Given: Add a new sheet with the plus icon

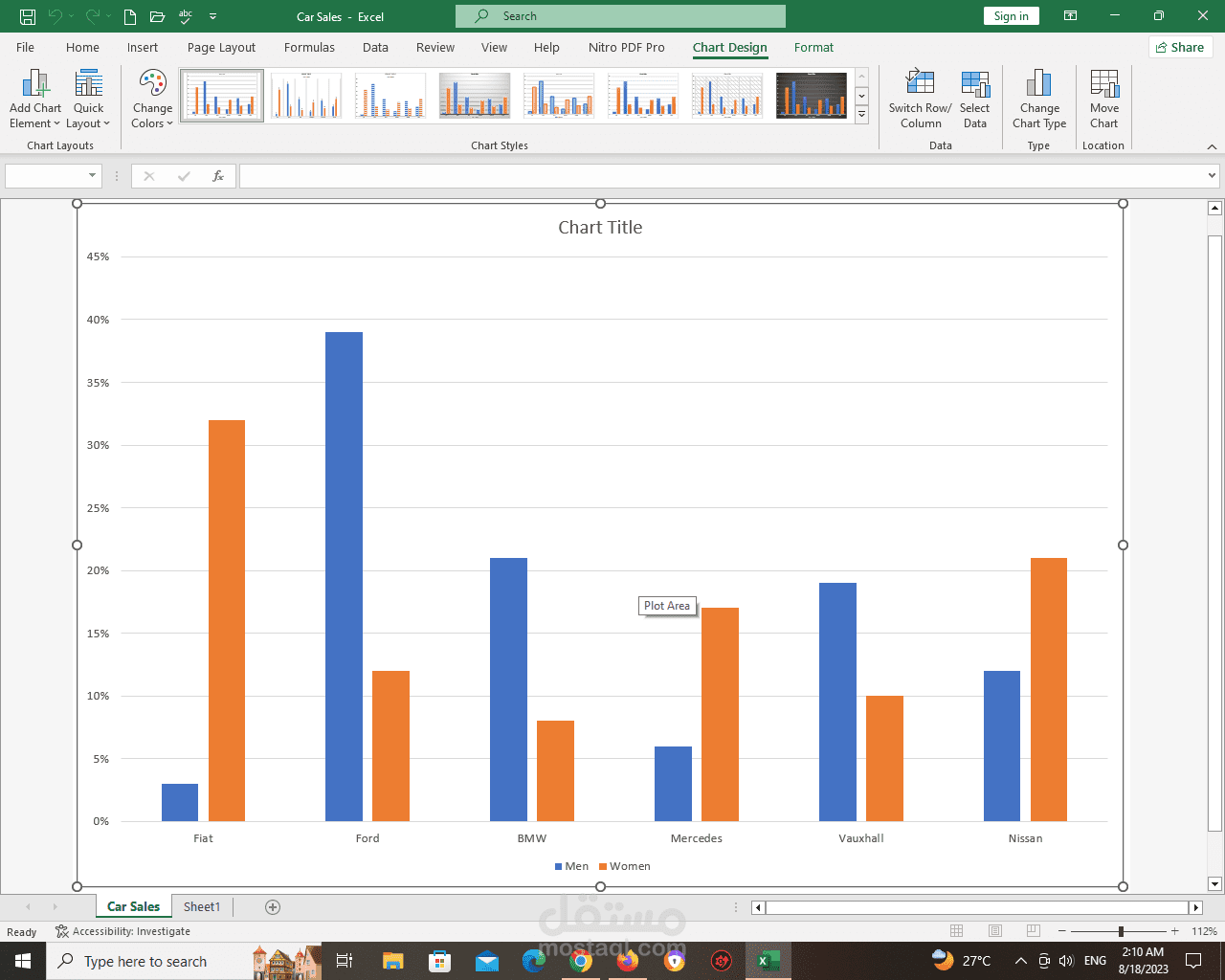Looking at the screenshot, I should pos(273,907).
